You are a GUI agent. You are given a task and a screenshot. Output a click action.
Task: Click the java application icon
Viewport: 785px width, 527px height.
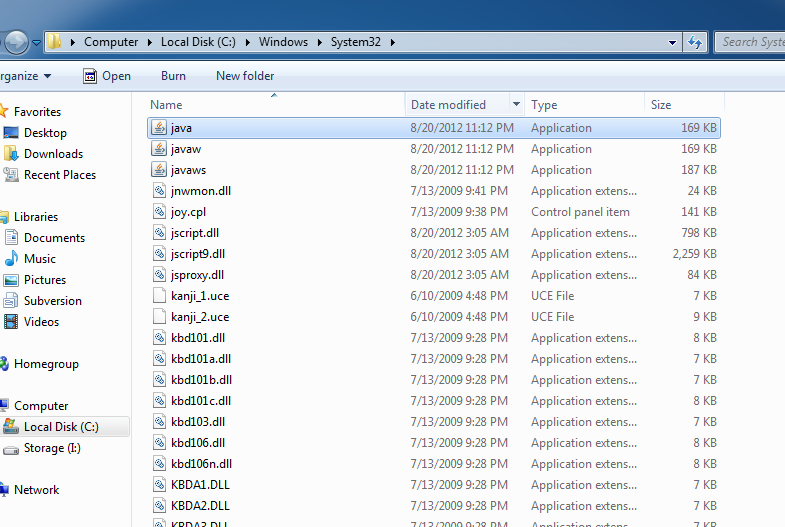point(159,128)
